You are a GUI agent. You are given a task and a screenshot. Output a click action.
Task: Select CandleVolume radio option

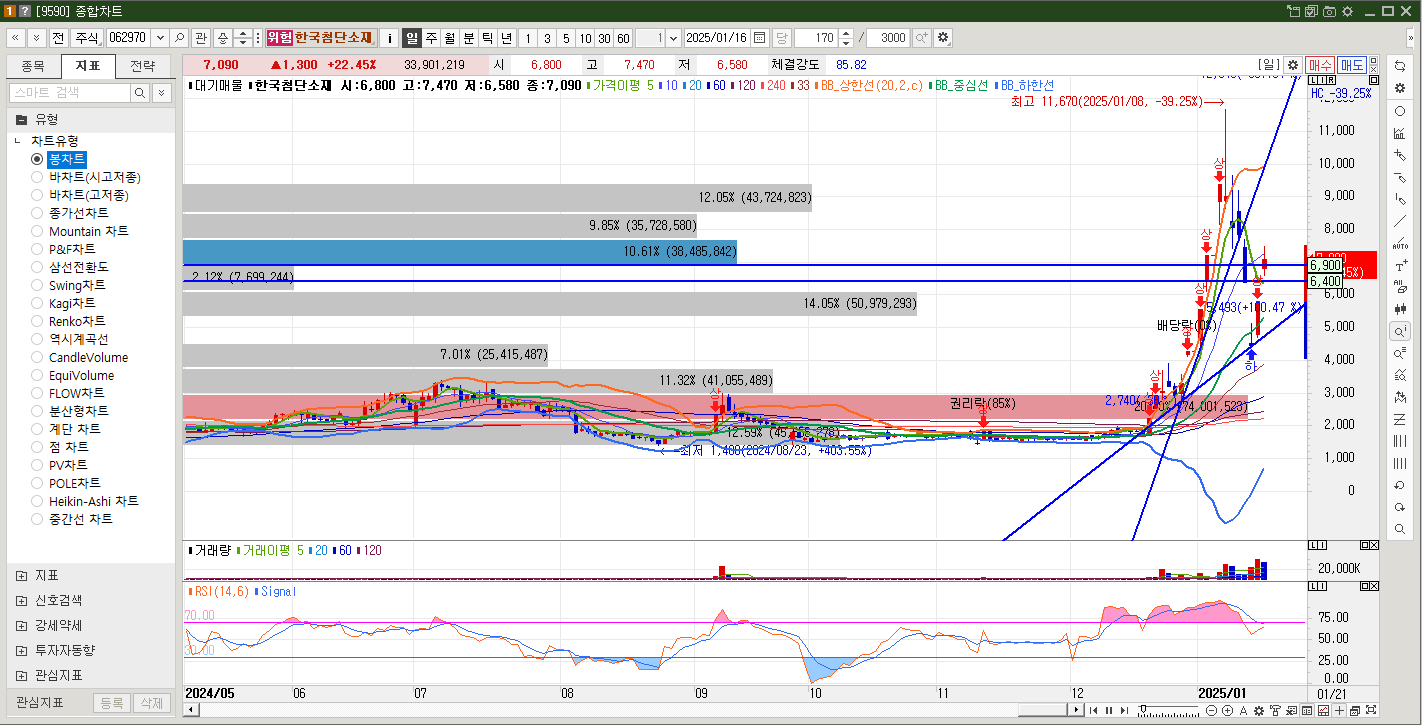[x=37, y=357]
